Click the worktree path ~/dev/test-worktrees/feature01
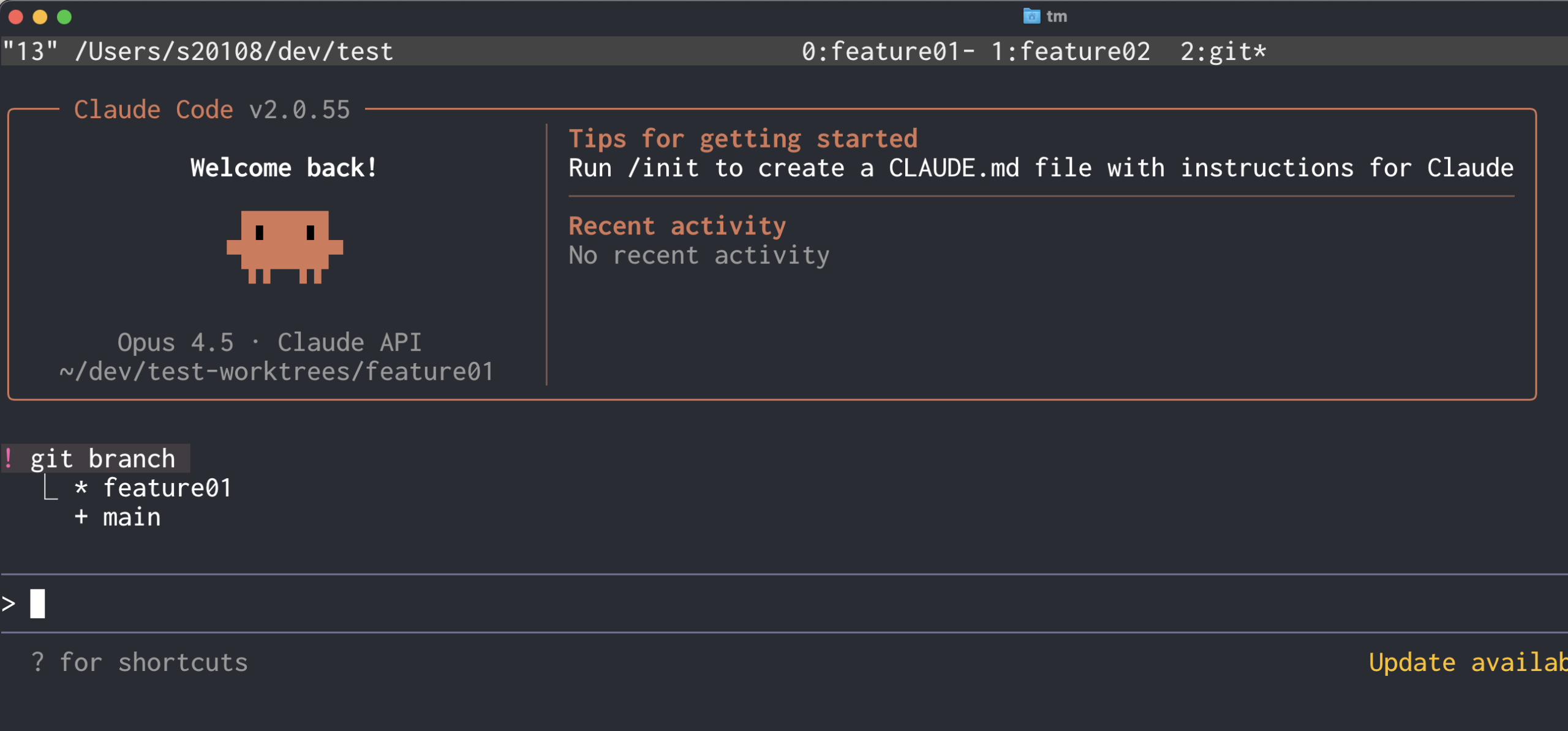 tap(276, 371)
